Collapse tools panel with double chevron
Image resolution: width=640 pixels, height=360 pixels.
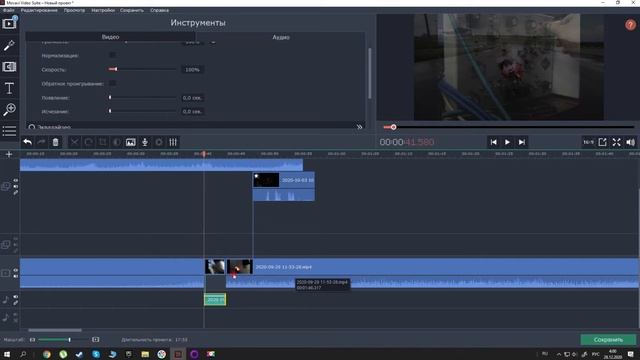[x=360, y=127]
